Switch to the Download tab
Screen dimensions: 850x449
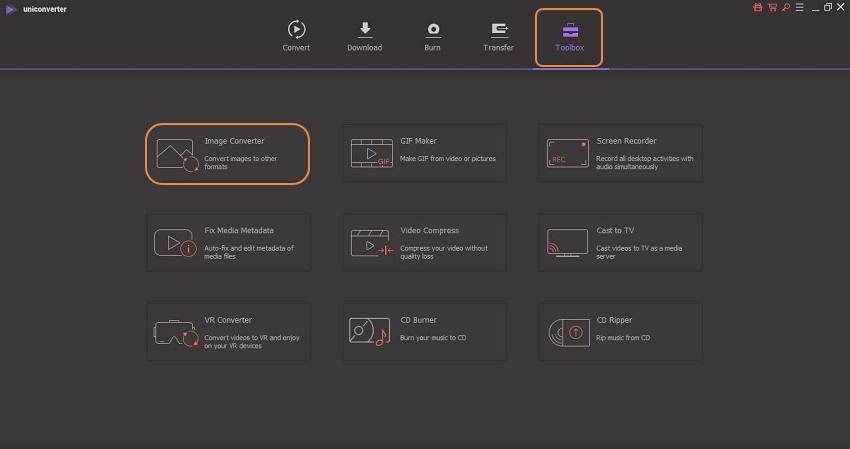[364, 36]
